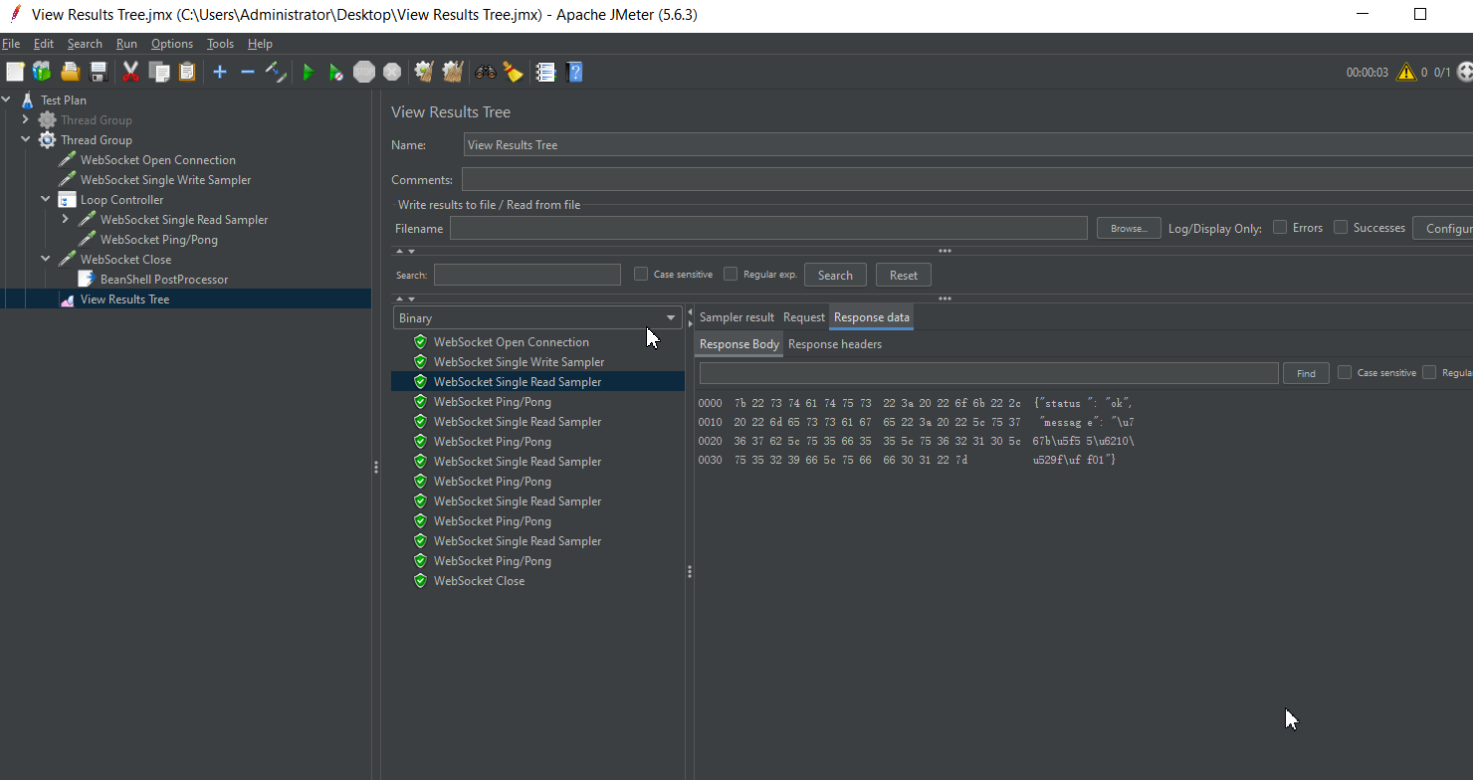Open the Edit menu
This screenshot has height=780, width=1473.
pyautogui.click(x=44, y=44)
